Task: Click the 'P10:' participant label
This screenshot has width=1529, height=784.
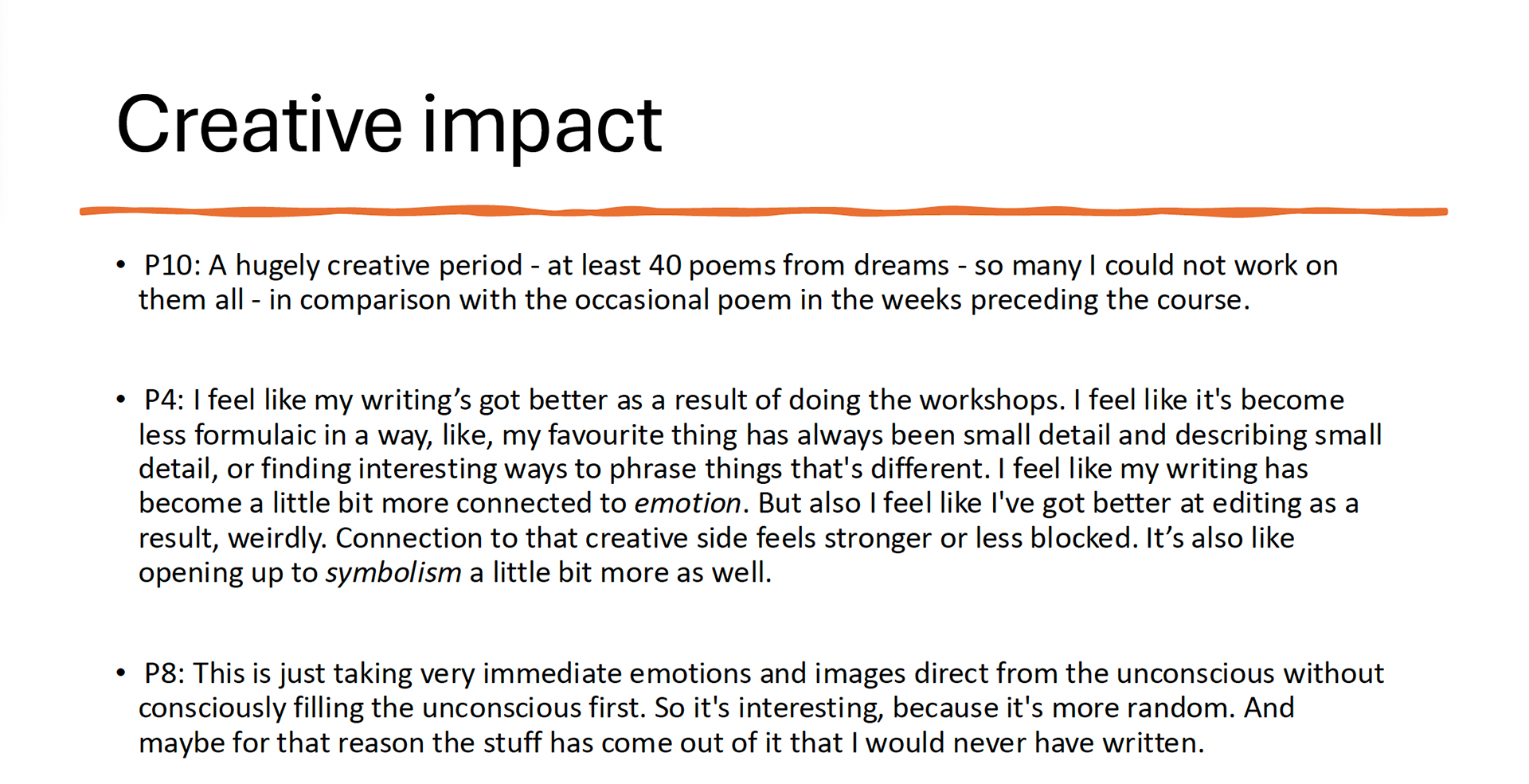Action: [173, 265]
